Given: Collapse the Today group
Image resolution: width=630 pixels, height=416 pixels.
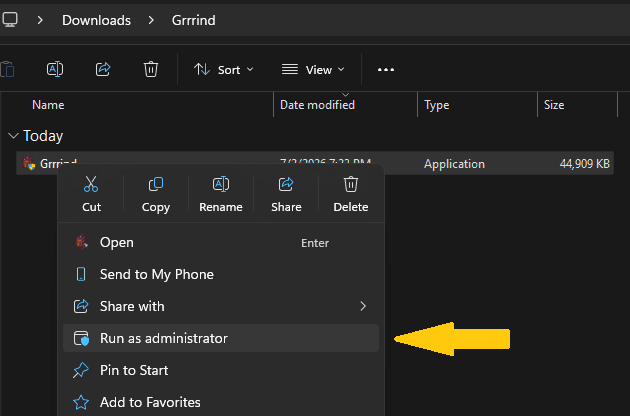Looking at the screenshot, I should (13, 136).
